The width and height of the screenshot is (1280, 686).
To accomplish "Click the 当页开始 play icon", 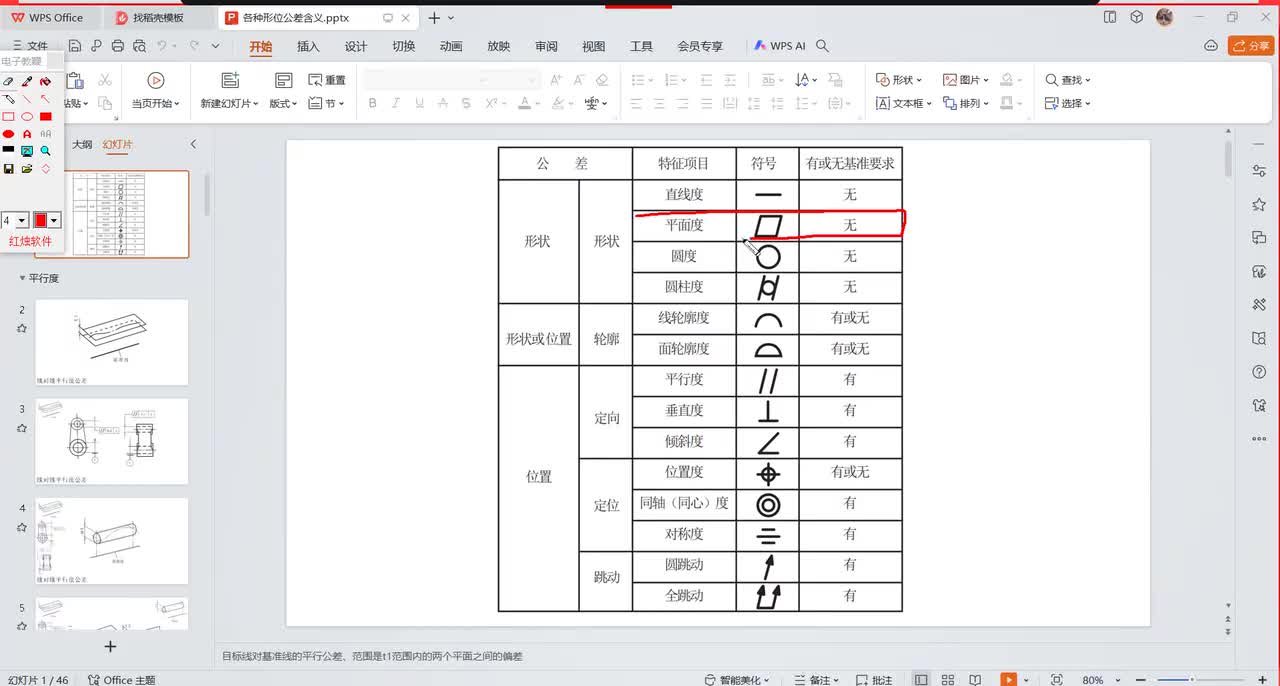I will pyautogui.click(x=156, y=80).
